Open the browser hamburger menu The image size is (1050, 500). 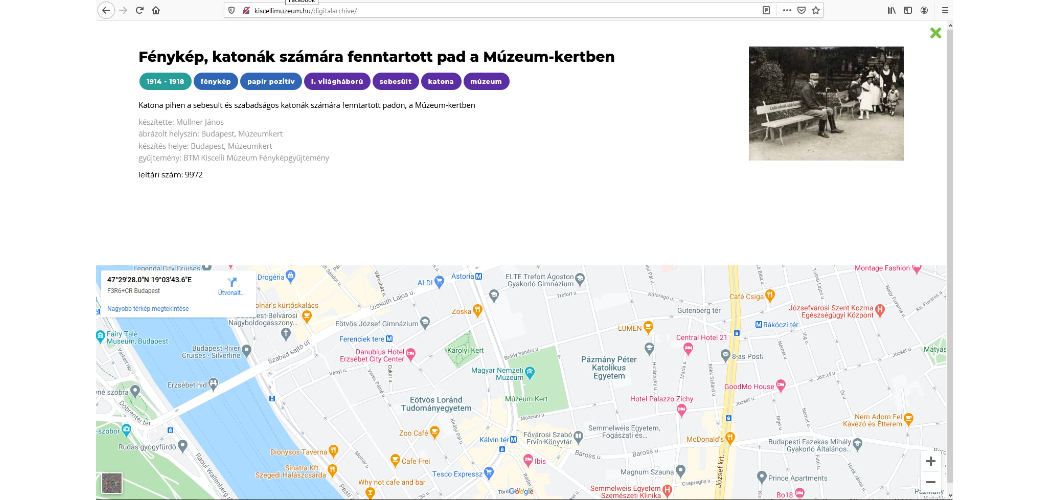[944, 10]
